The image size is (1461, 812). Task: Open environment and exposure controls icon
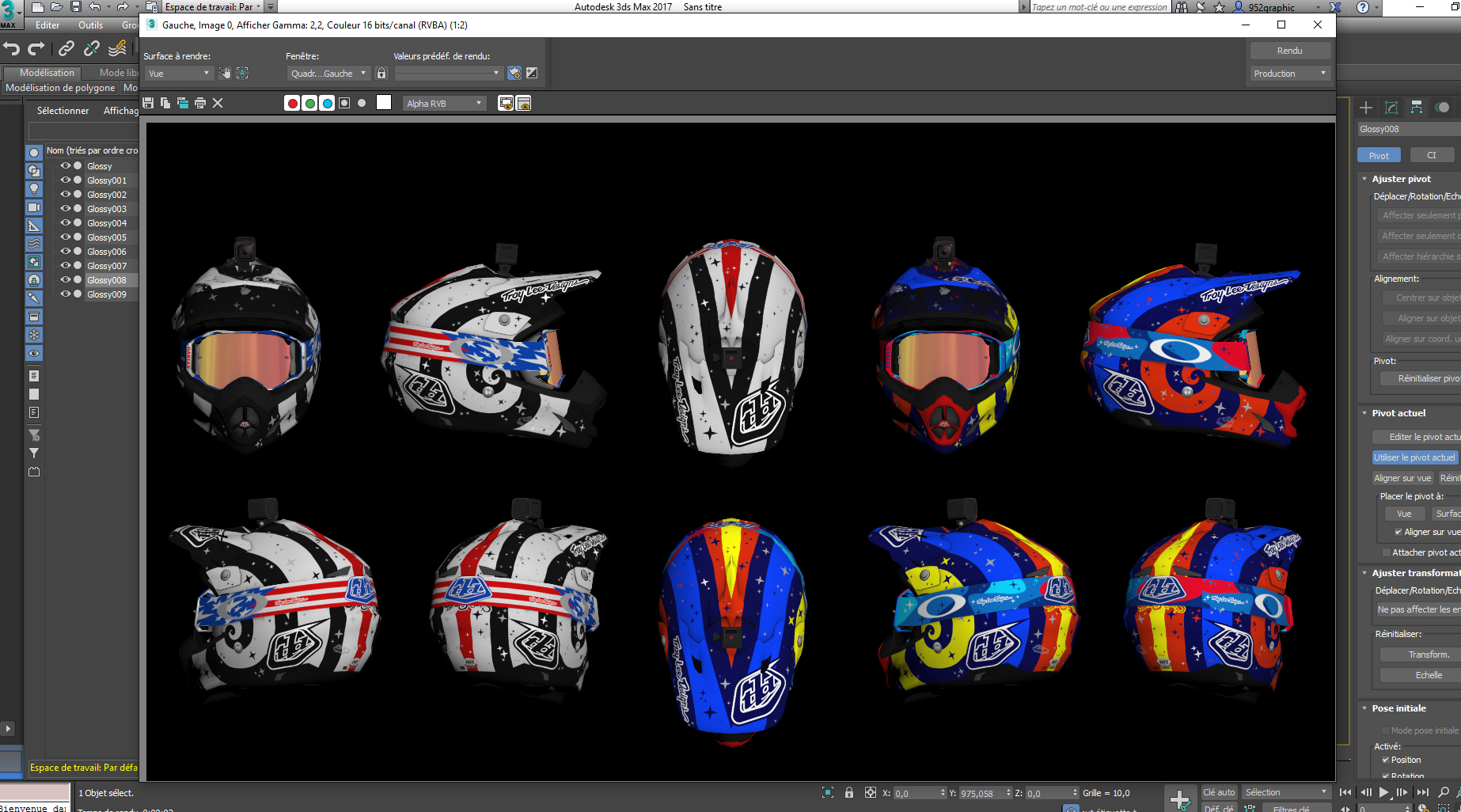[x=532, y=73]
